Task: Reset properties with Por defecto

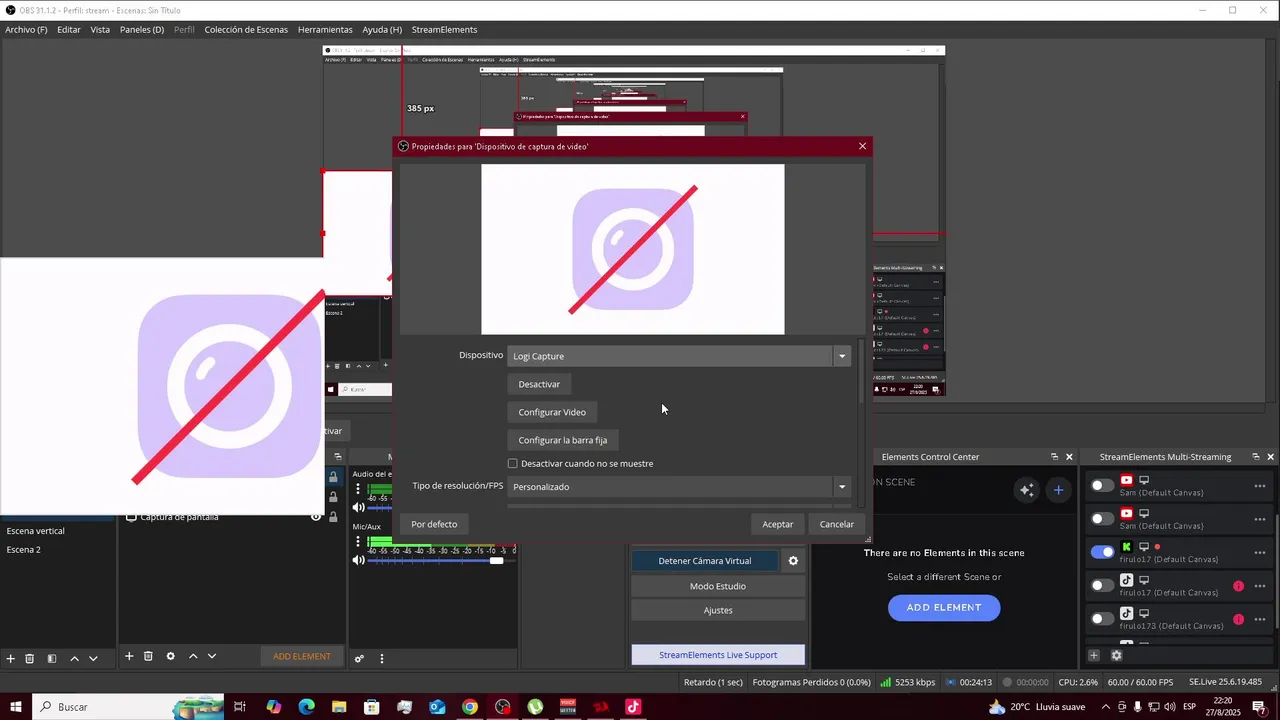Action: [434, 524]
